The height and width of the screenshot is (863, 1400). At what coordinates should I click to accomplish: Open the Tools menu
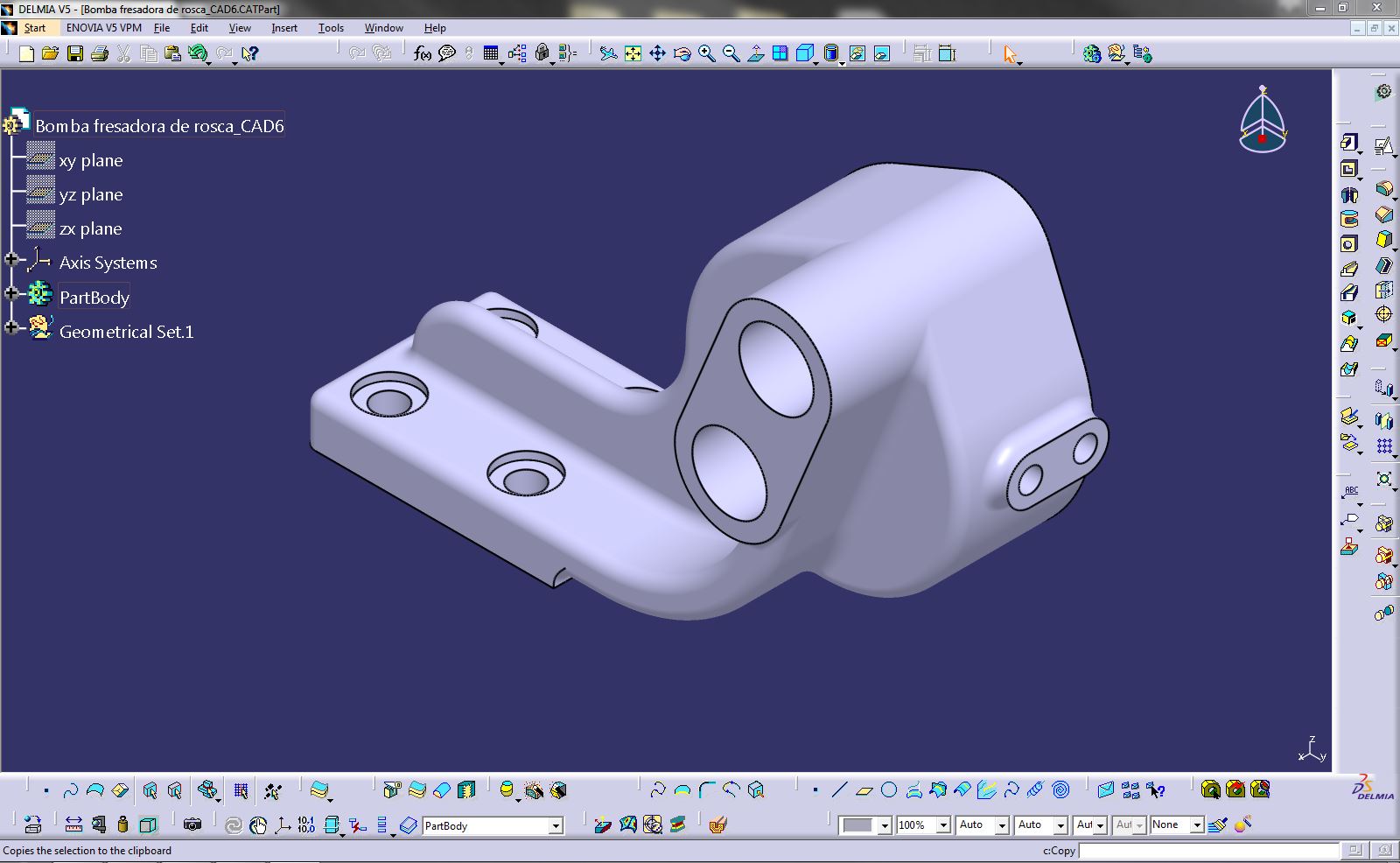(x=331, y=28)
